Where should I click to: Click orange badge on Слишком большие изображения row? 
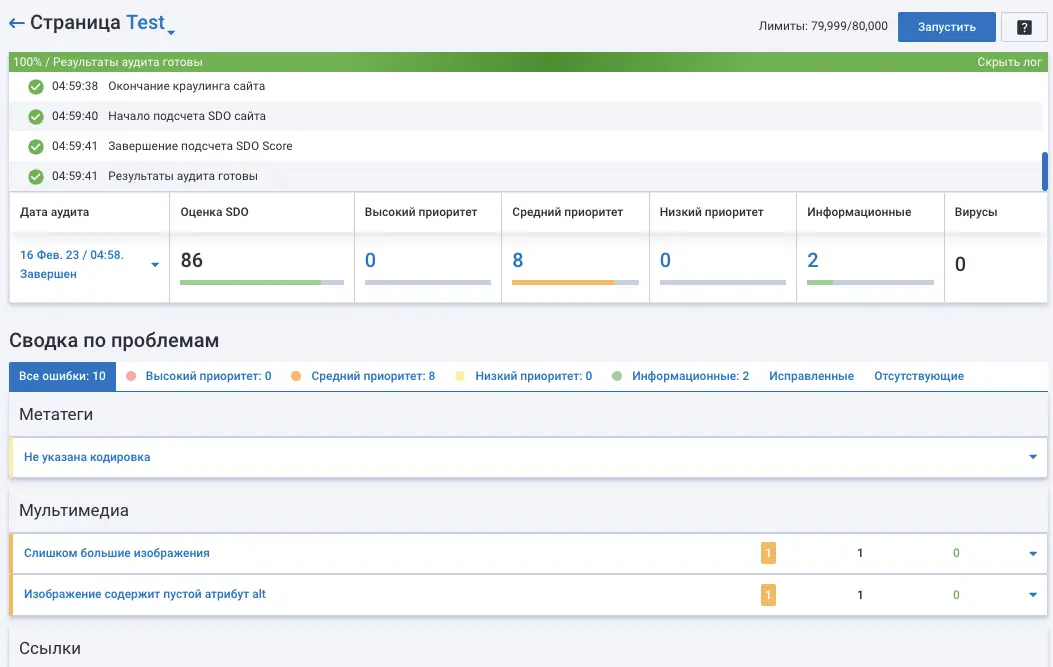click(x=768, y=553)
